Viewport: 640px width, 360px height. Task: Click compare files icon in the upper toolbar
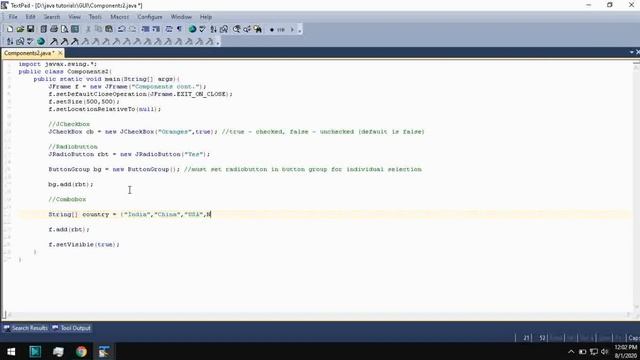click(224, 29)
